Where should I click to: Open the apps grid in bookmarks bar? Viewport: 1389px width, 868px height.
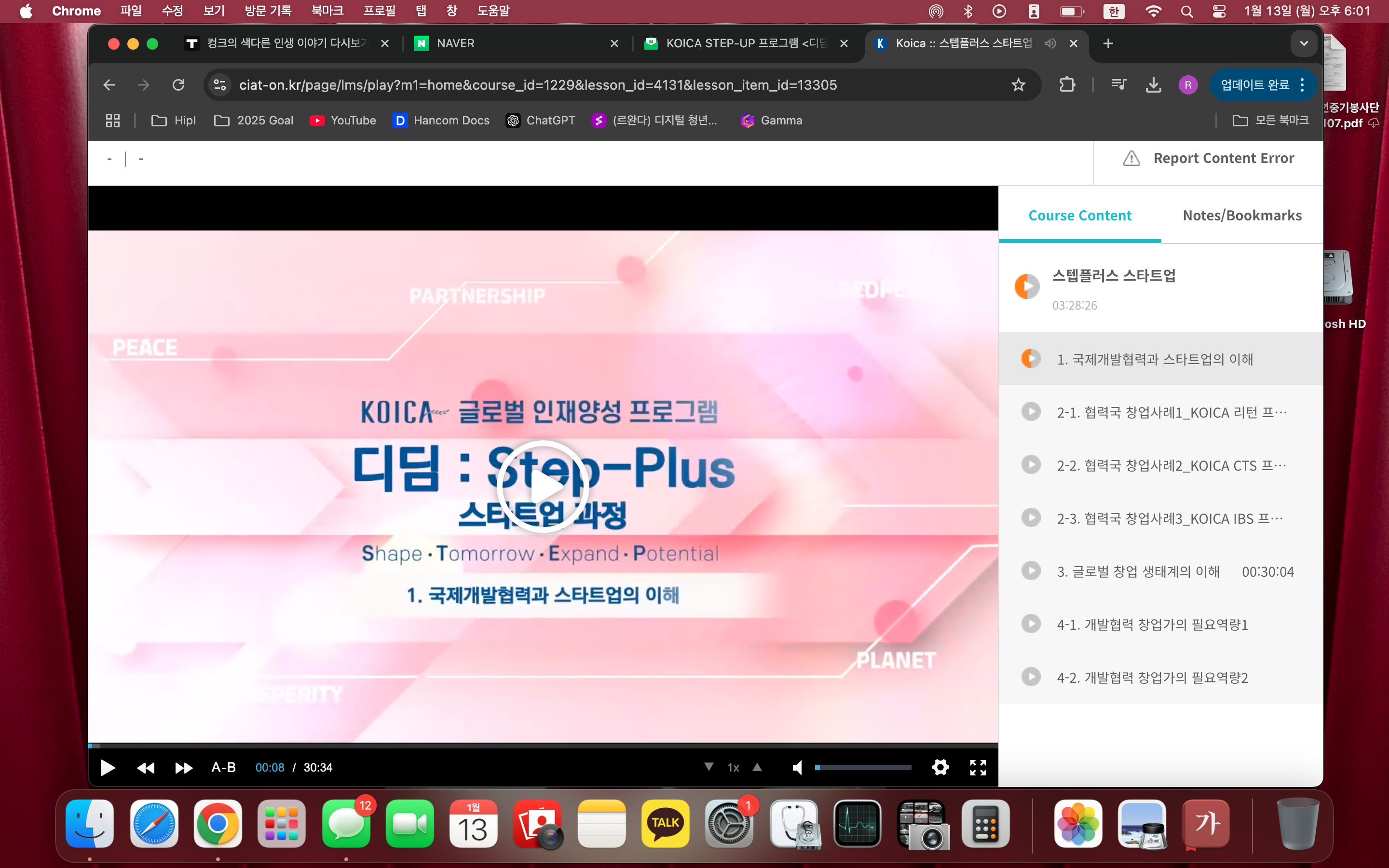(x=112, y=121)
